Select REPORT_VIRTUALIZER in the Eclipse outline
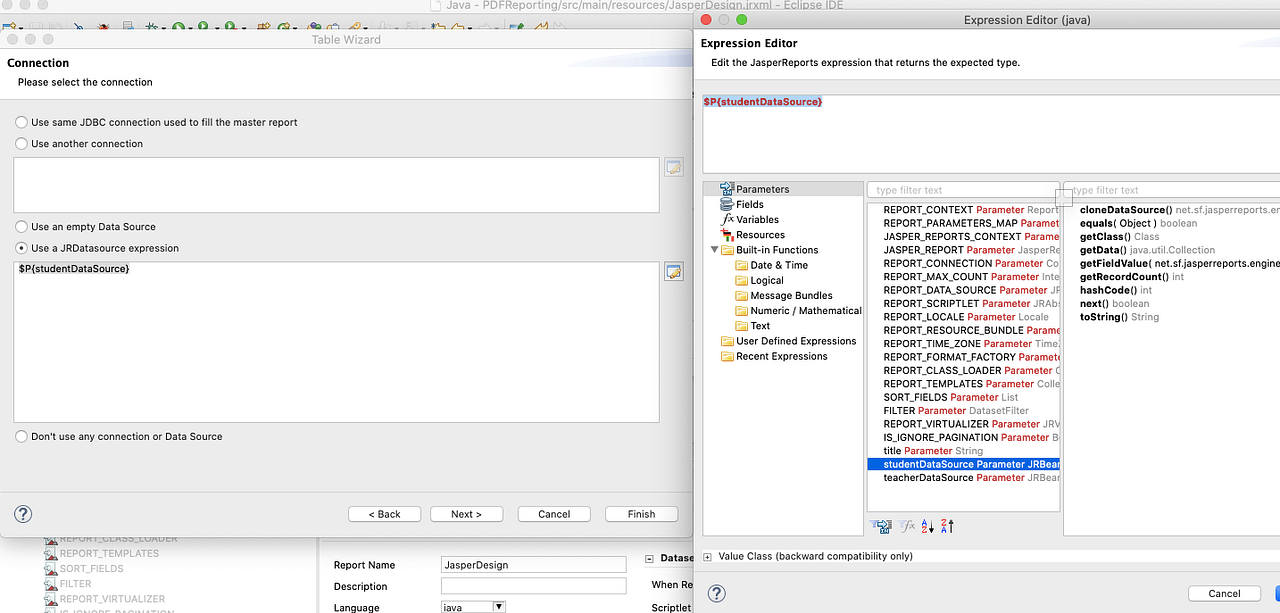1280x613 pixels. point(112,599)
